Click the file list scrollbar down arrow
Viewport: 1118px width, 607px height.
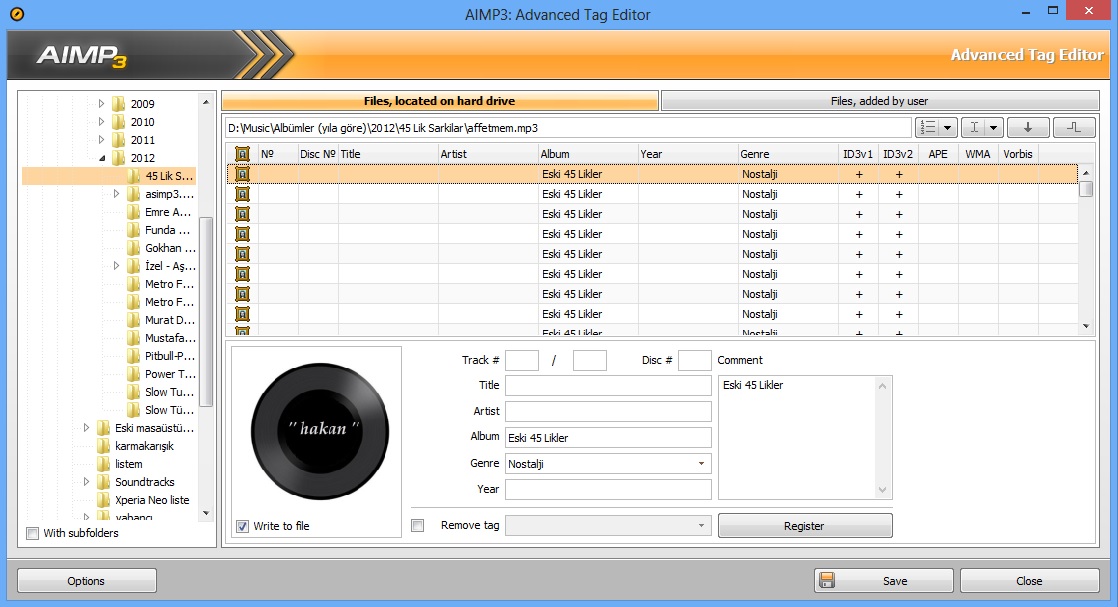coord(1086,327)
